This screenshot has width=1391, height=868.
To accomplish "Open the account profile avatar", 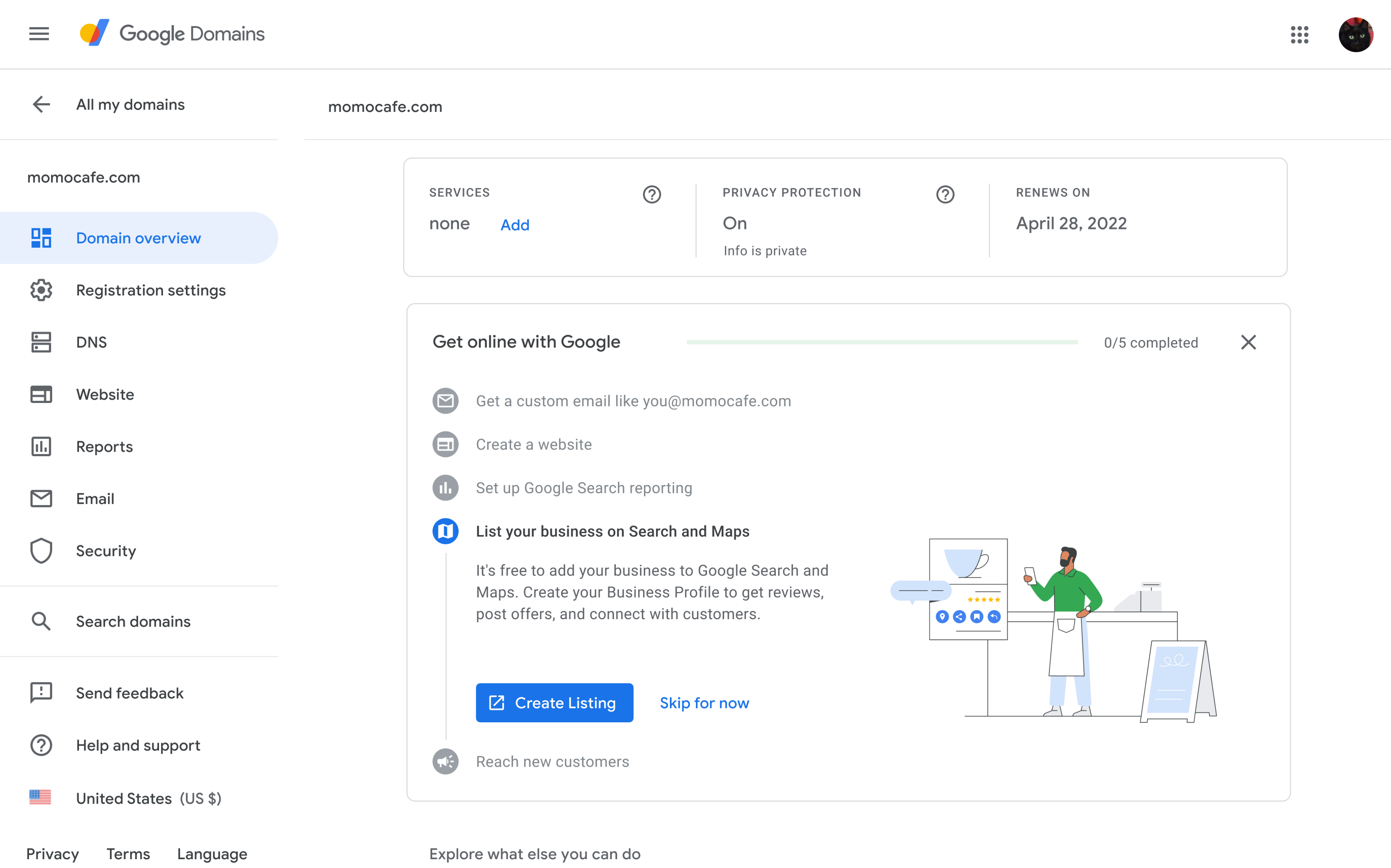I will point(1355,34).
